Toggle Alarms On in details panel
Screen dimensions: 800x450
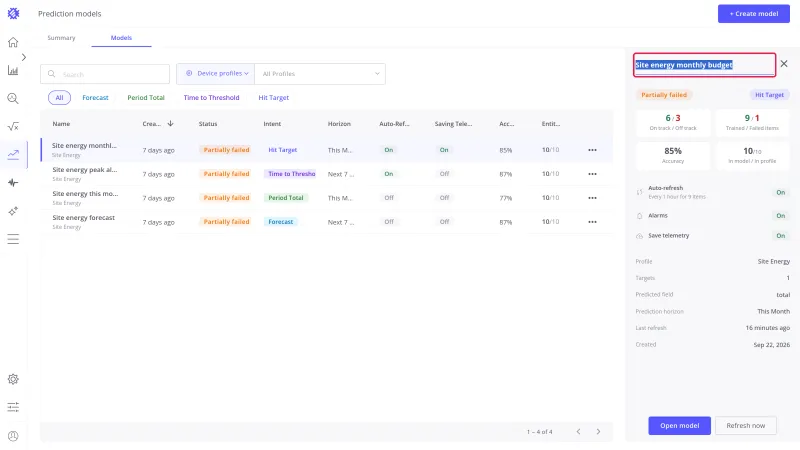click(781, 216)
